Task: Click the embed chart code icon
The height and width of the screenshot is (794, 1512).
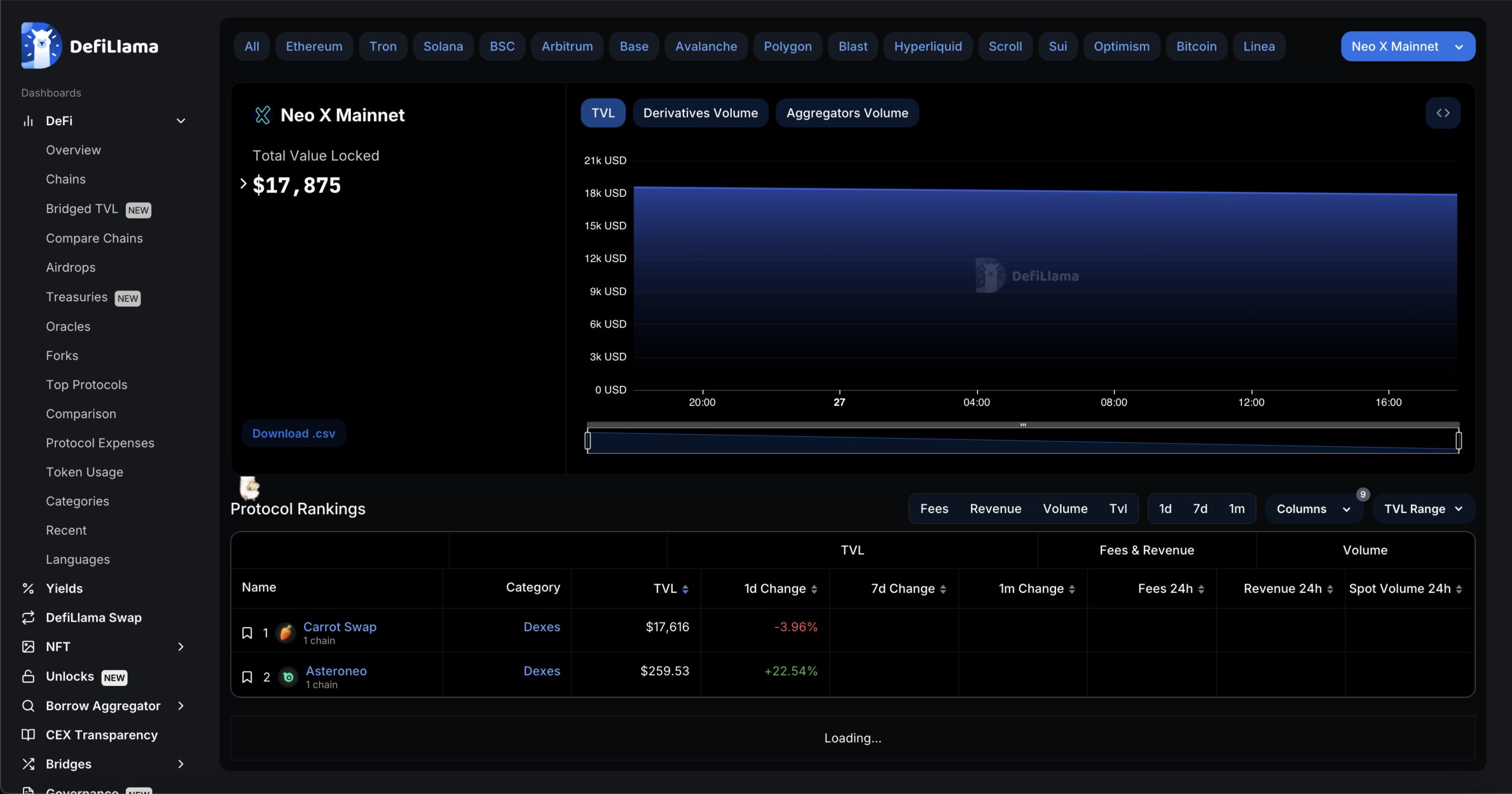Action: click(1442, 113)
